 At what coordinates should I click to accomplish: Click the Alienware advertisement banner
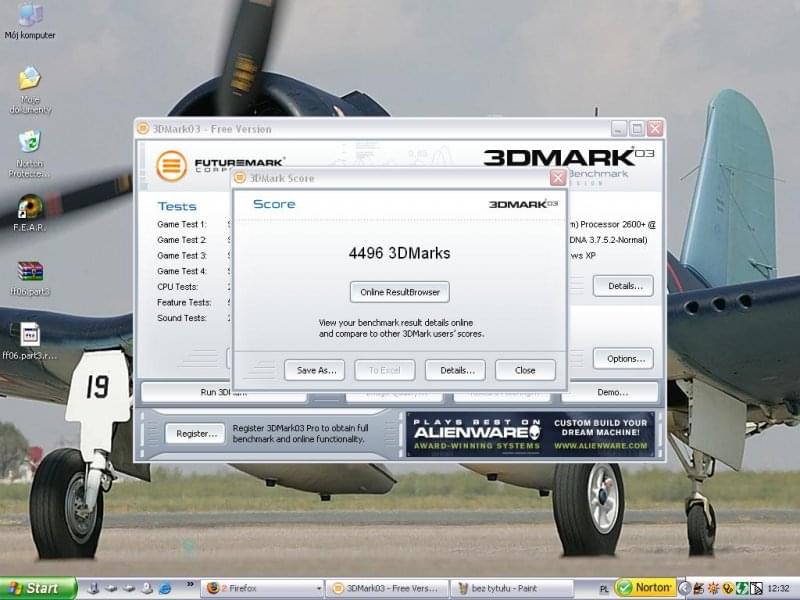coord(530,434)
